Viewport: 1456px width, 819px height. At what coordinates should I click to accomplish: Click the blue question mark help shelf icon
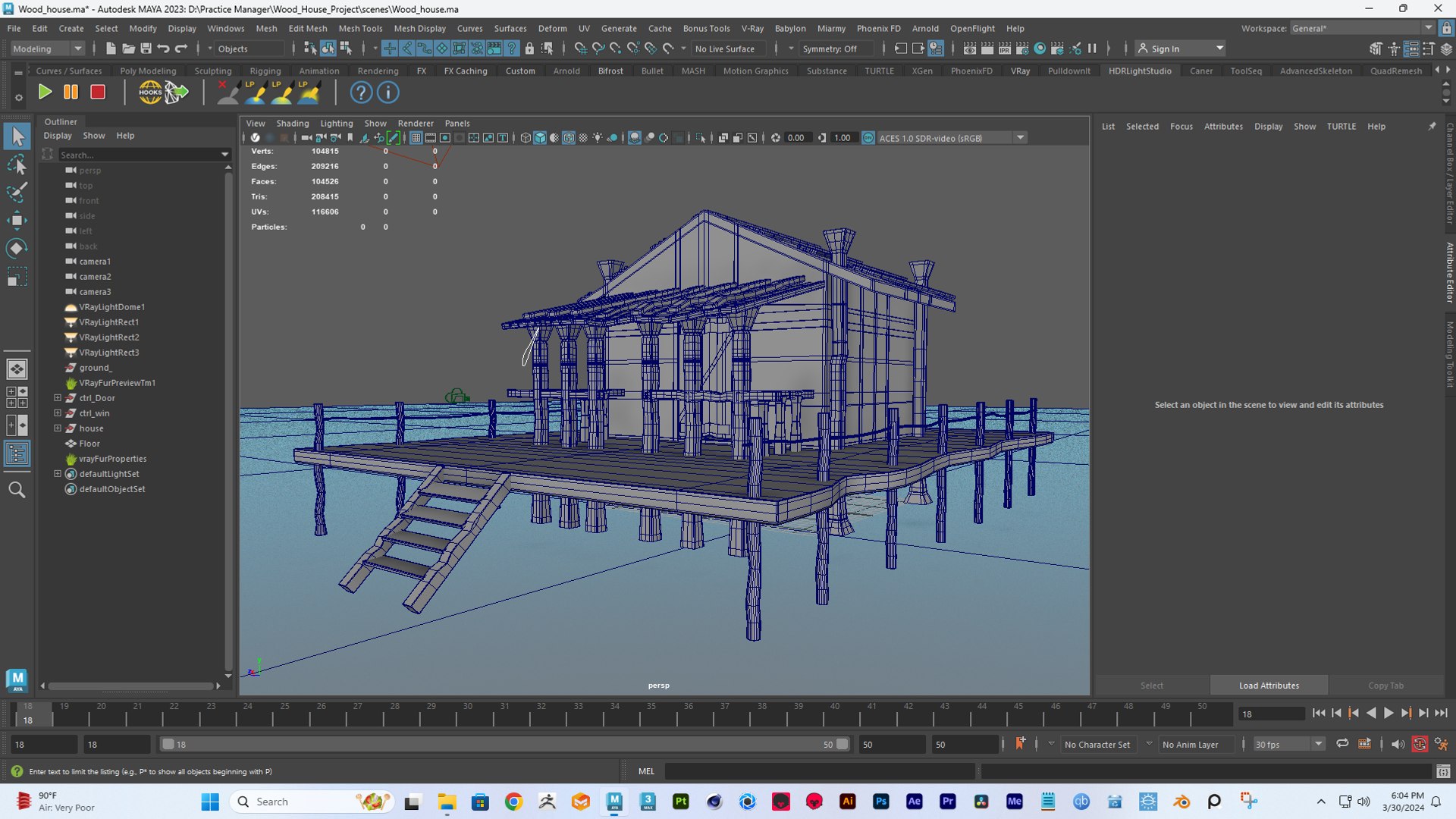[x=361, y=93]
